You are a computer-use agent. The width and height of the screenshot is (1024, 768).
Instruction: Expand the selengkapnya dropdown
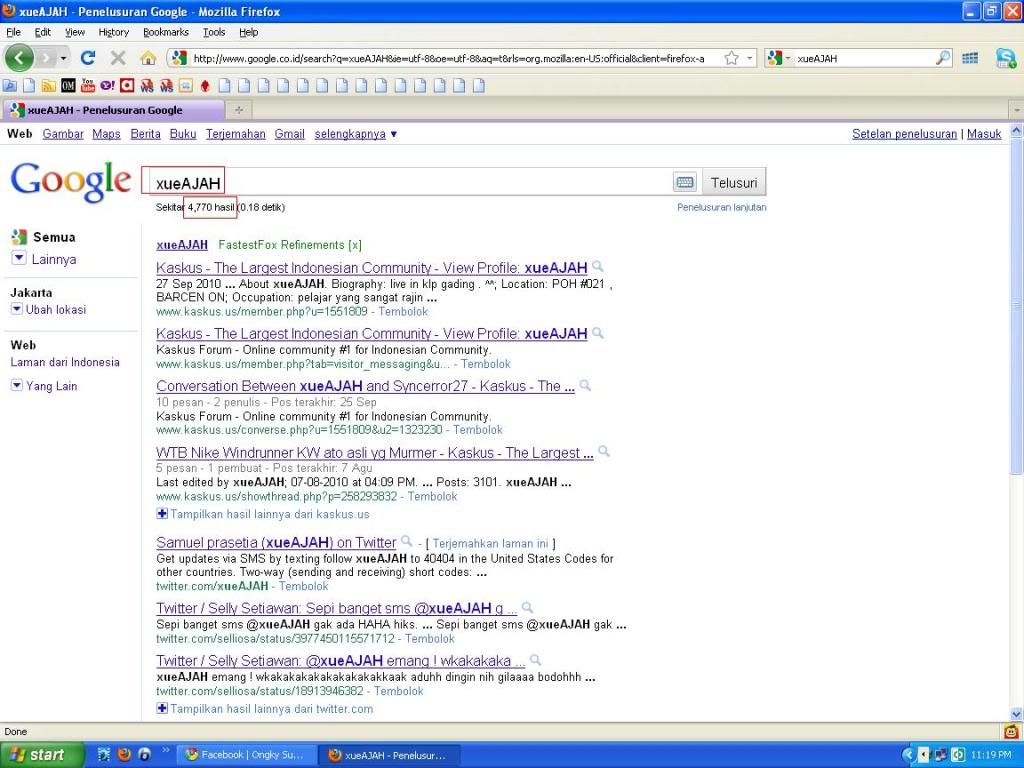coord(356,134)
